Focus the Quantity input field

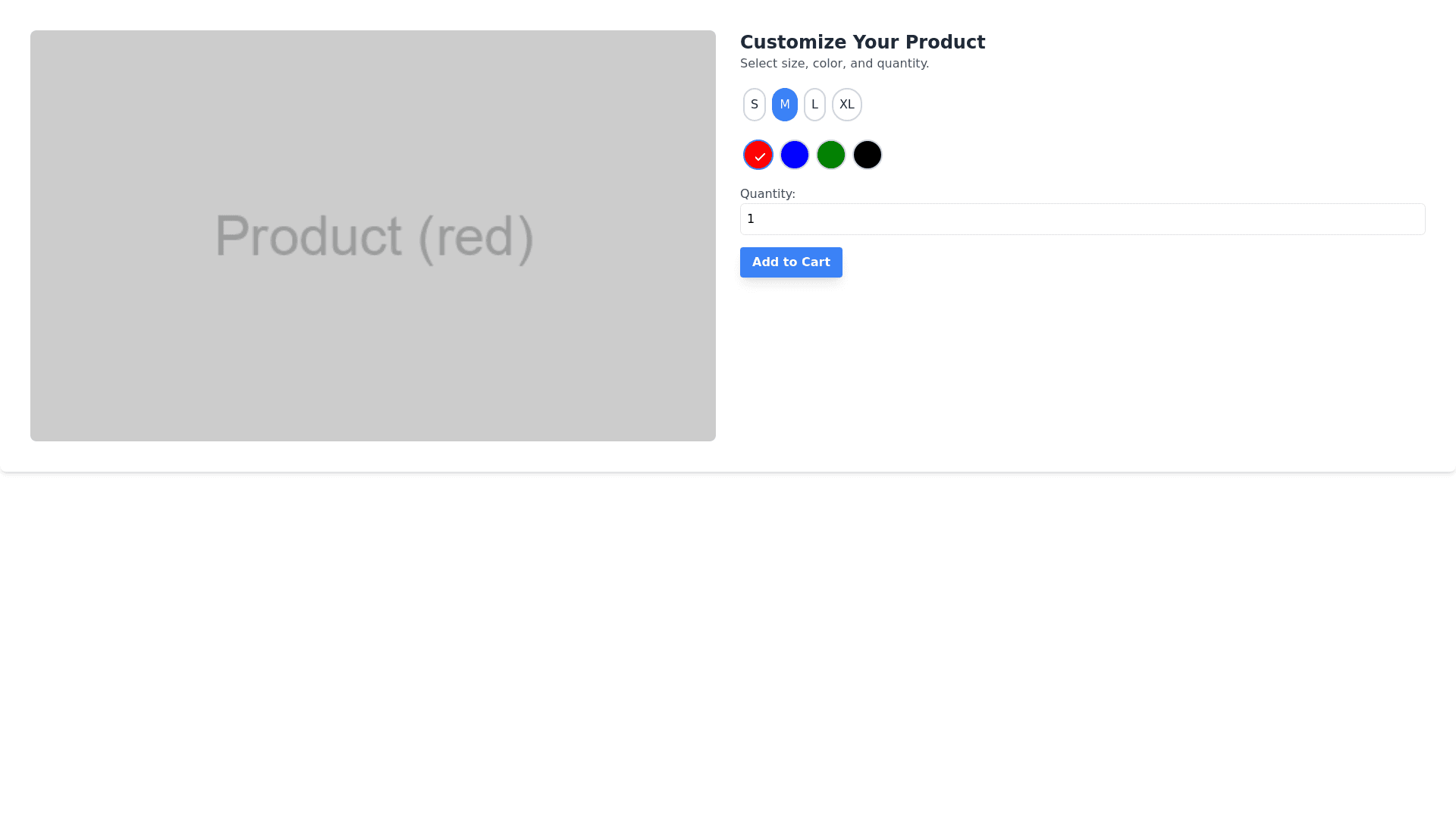[x=1082, y=219]
